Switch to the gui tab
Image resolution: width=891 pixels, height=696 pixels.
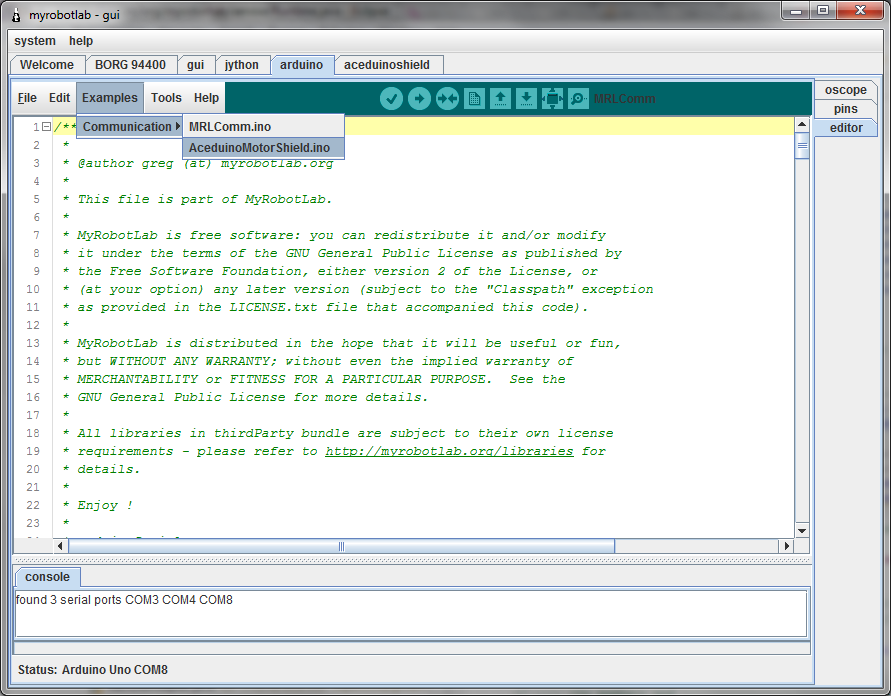[195, 65]
